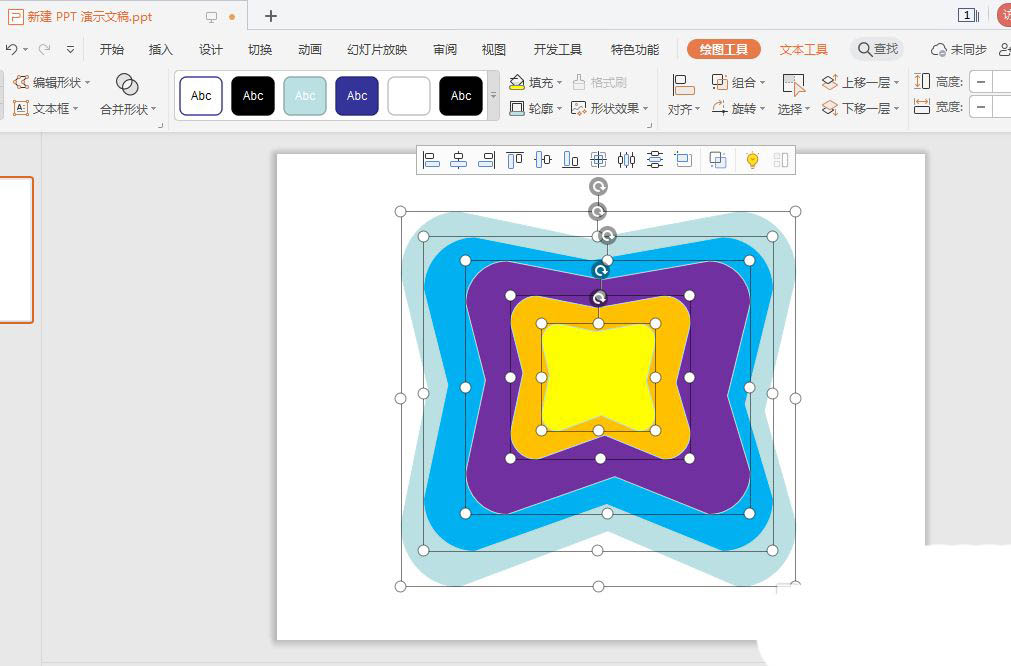
Task: Click align horizontal center icon in floating toolbar
Action: [458, 160]
